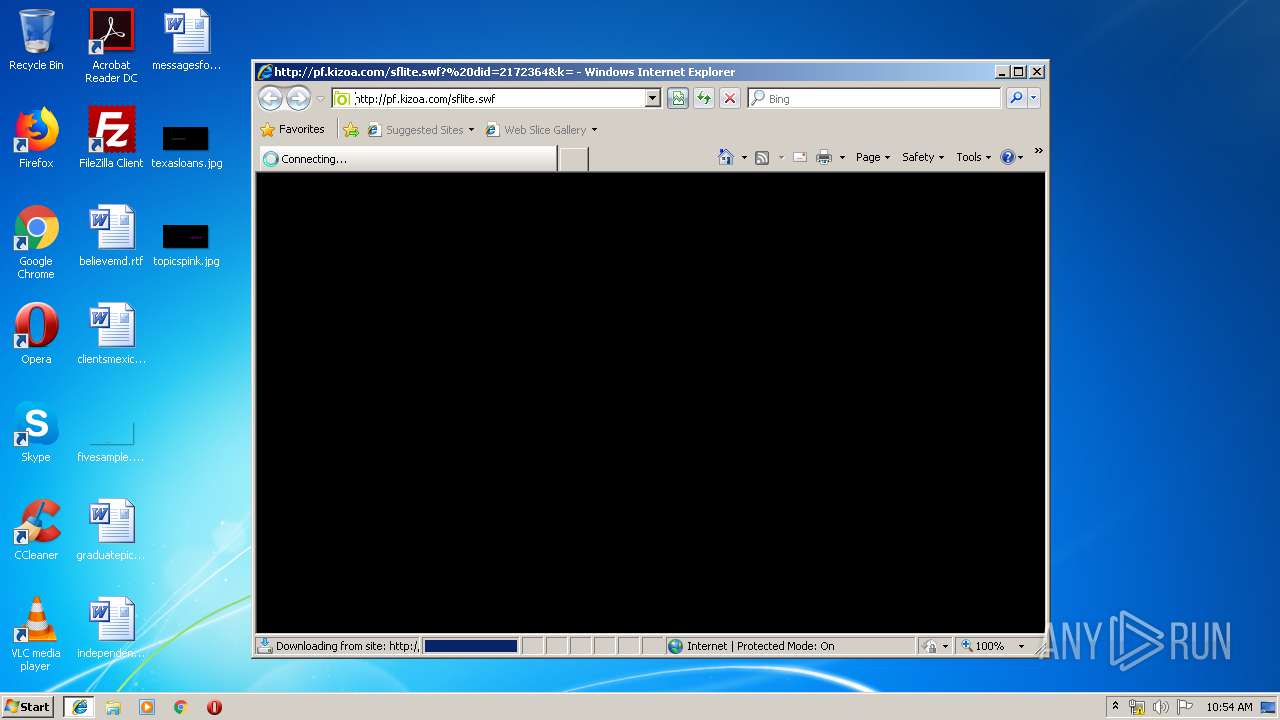Expand the command bar overflow chevron

(1038, 151)
